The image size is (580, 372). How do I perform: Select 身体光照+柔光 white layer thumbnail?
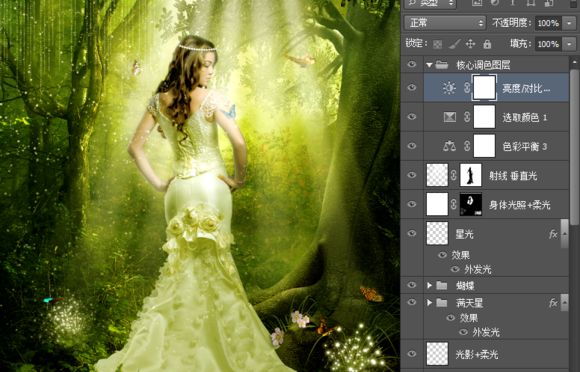pyautogui.click(x=437, y=204)
